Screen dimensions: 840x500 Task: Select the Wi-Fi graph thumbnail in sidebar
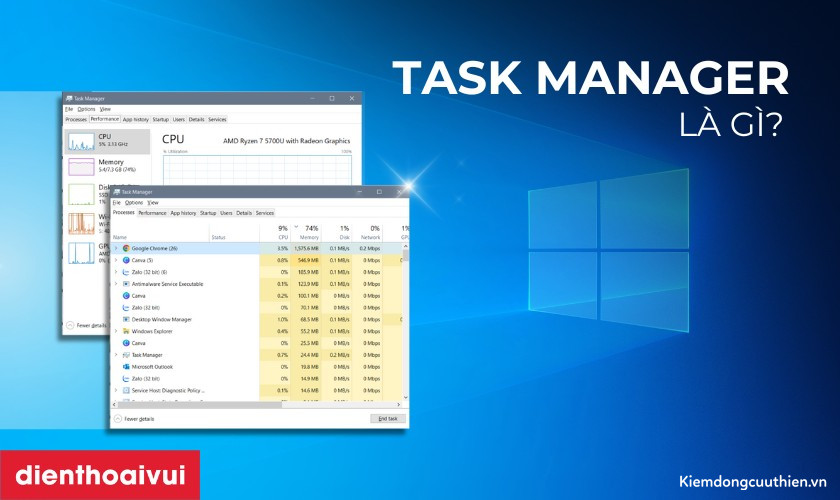(81, 223)
